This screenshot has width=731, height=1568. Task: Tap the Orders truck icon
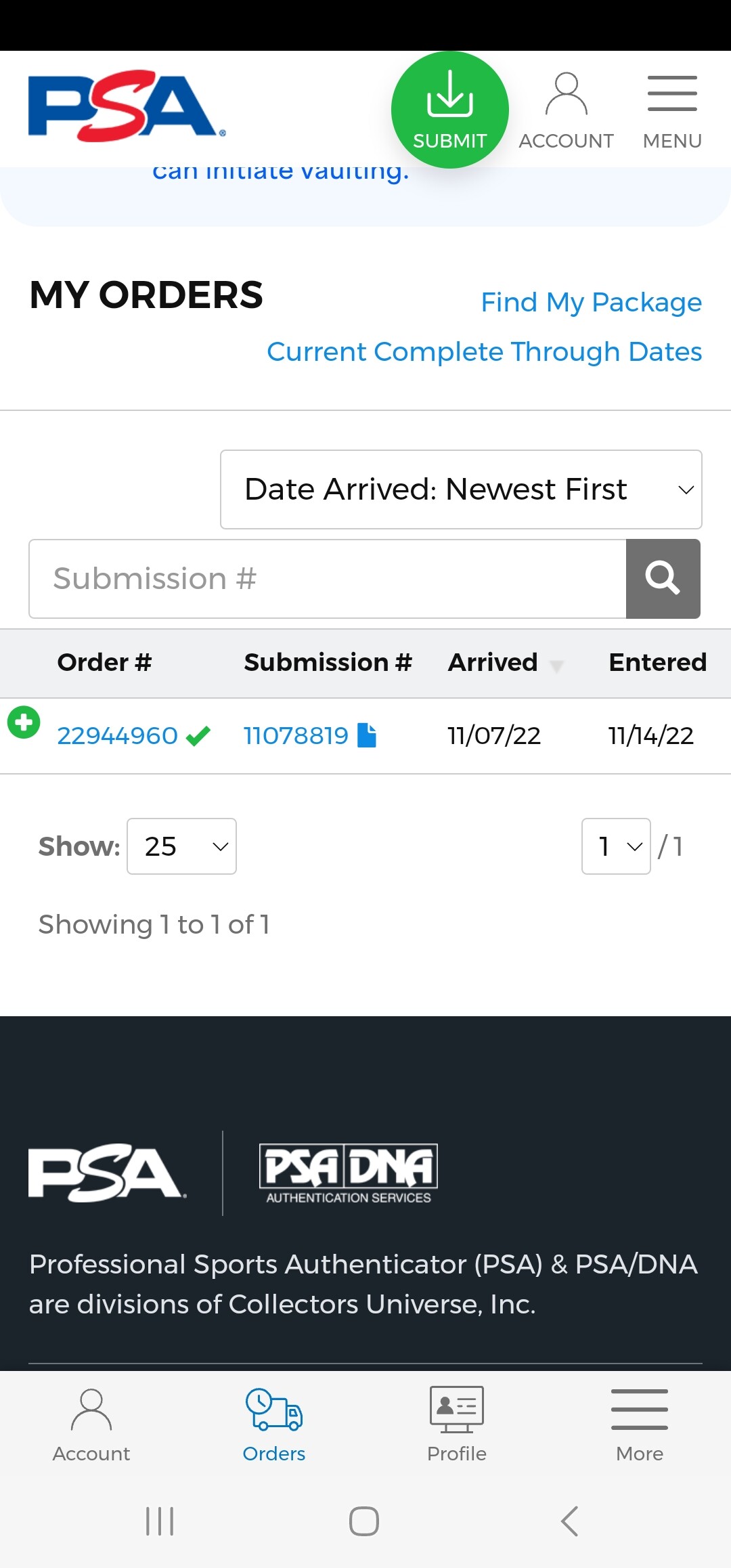pyautogui.click(x=274, y=1410)
